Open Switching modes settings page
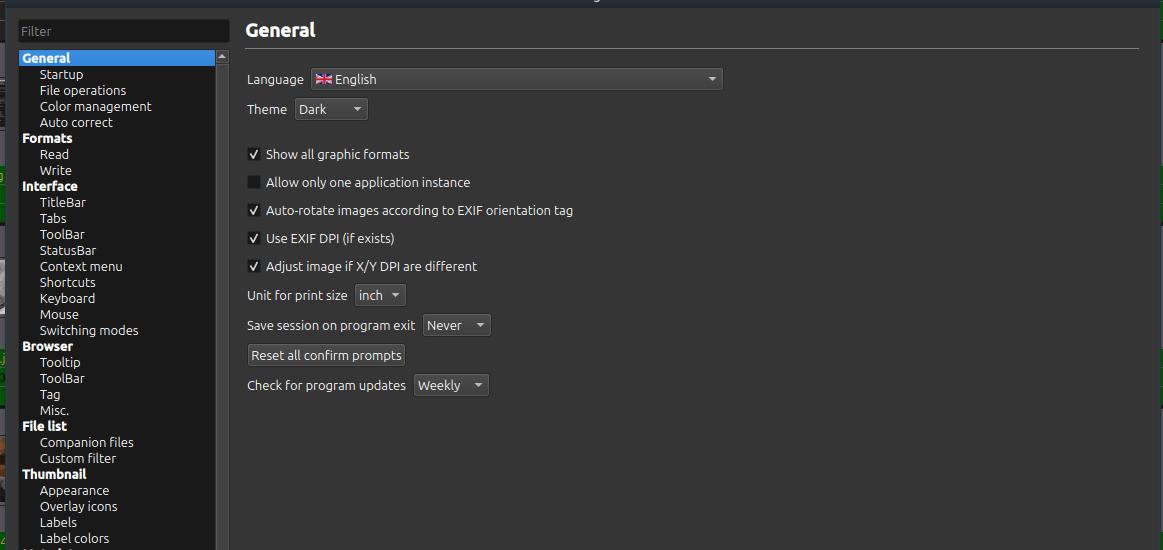This screenshot has height=550, width=1163. (x=89, y=330)
